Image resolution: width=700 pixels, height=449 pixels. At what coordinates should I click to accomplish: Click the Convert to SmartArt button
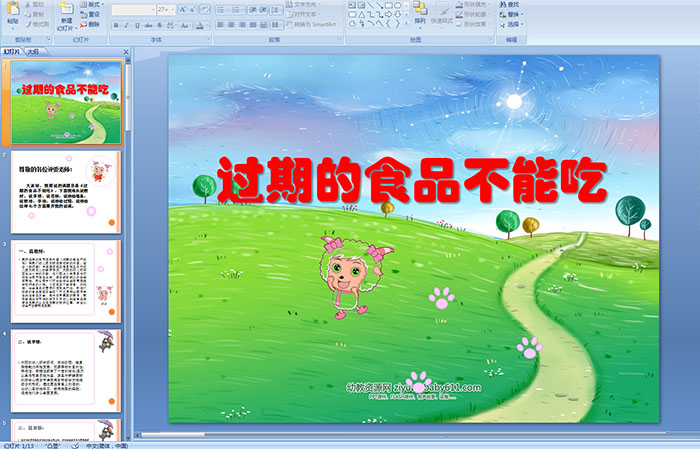coord(313,24)
